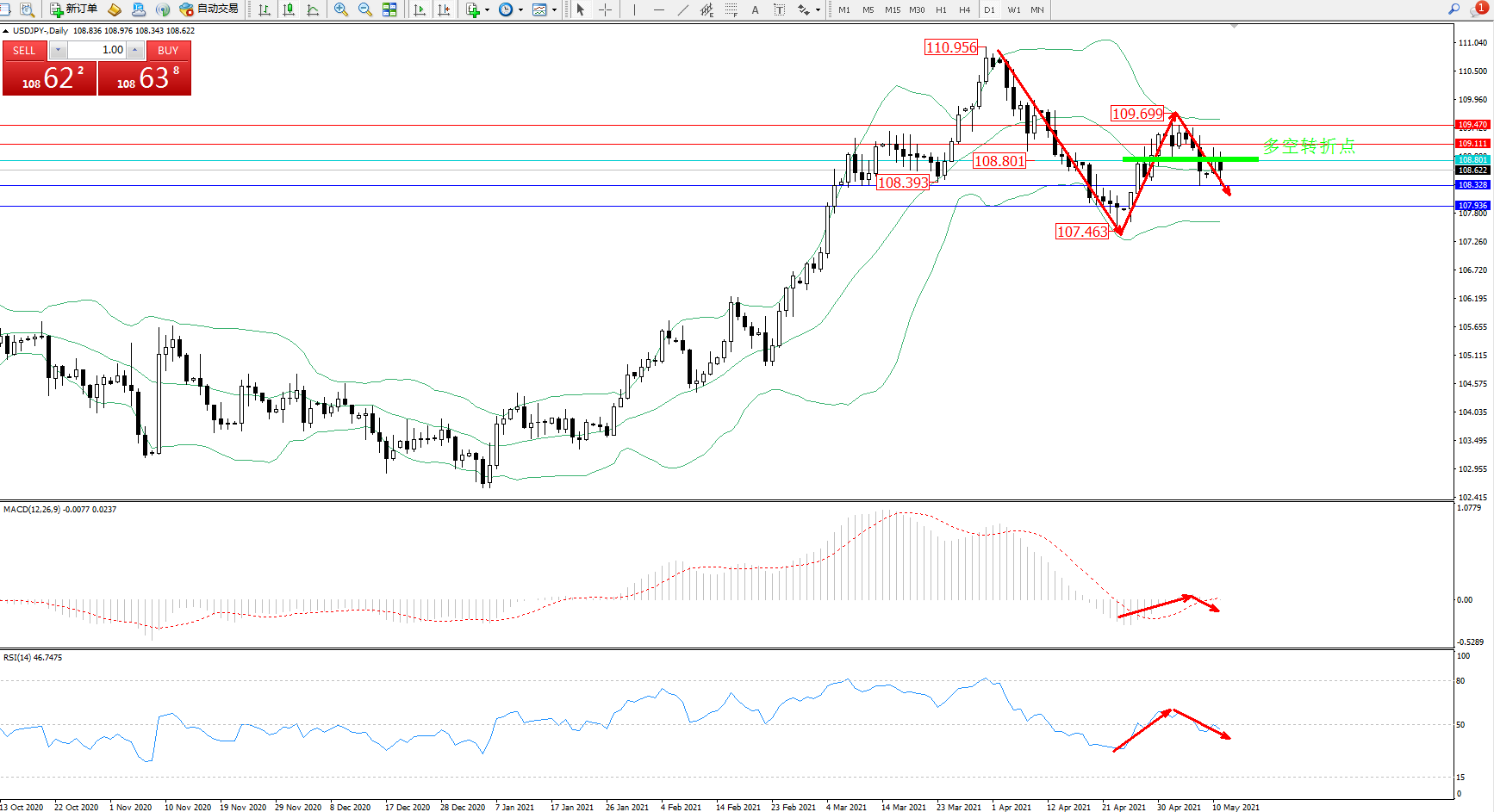The height and width of the screenshot is (812, 1494).
Task: Select the horizontal line drawing tool
Action: tap(659, 9)
